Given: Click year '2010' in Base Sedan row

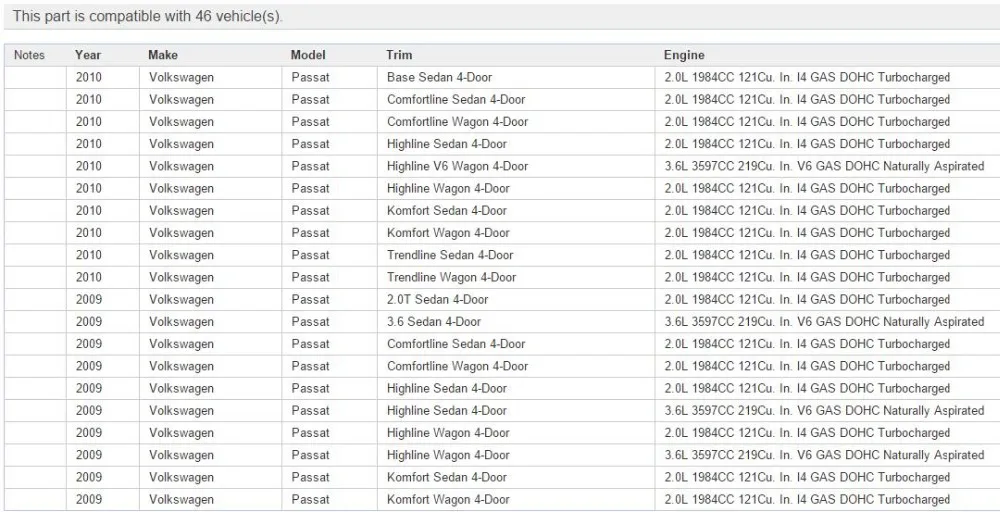Looking at the screenshot, I should point(89,78).
